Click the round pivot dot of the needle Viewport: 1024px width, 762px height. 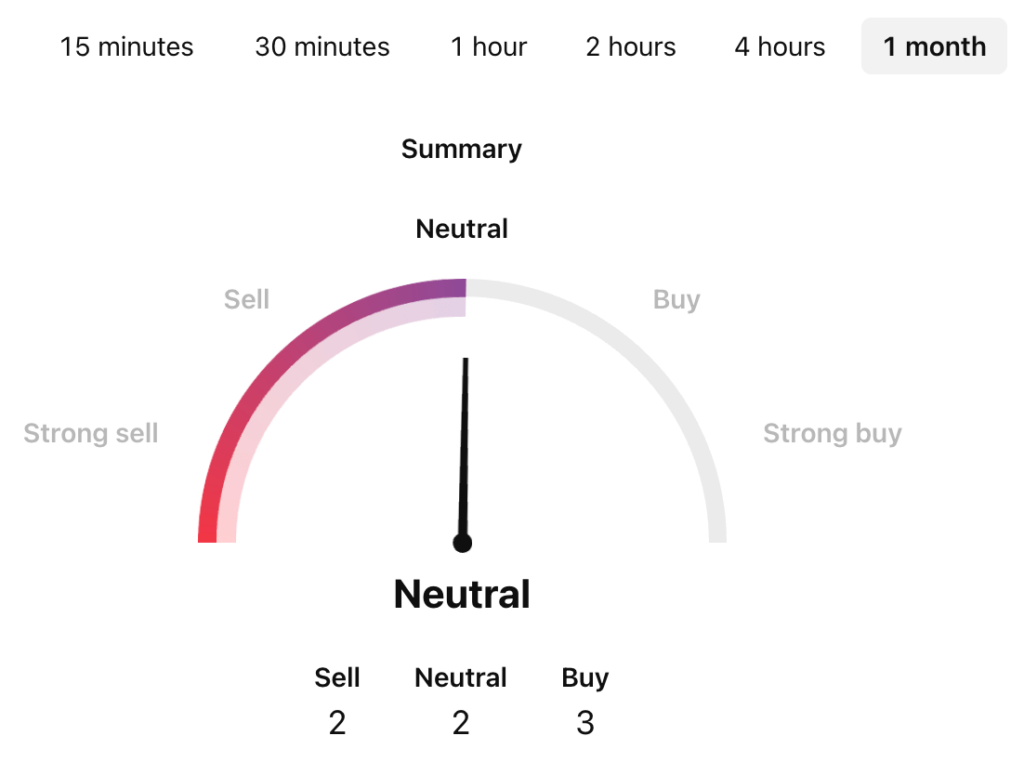[x=462, y=543]
